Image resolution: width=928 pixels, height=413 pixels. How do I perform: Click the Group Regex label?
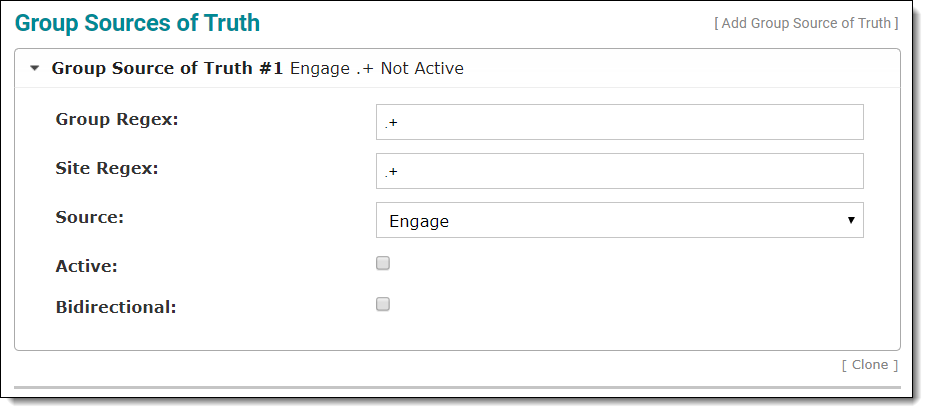click(117, 120)
